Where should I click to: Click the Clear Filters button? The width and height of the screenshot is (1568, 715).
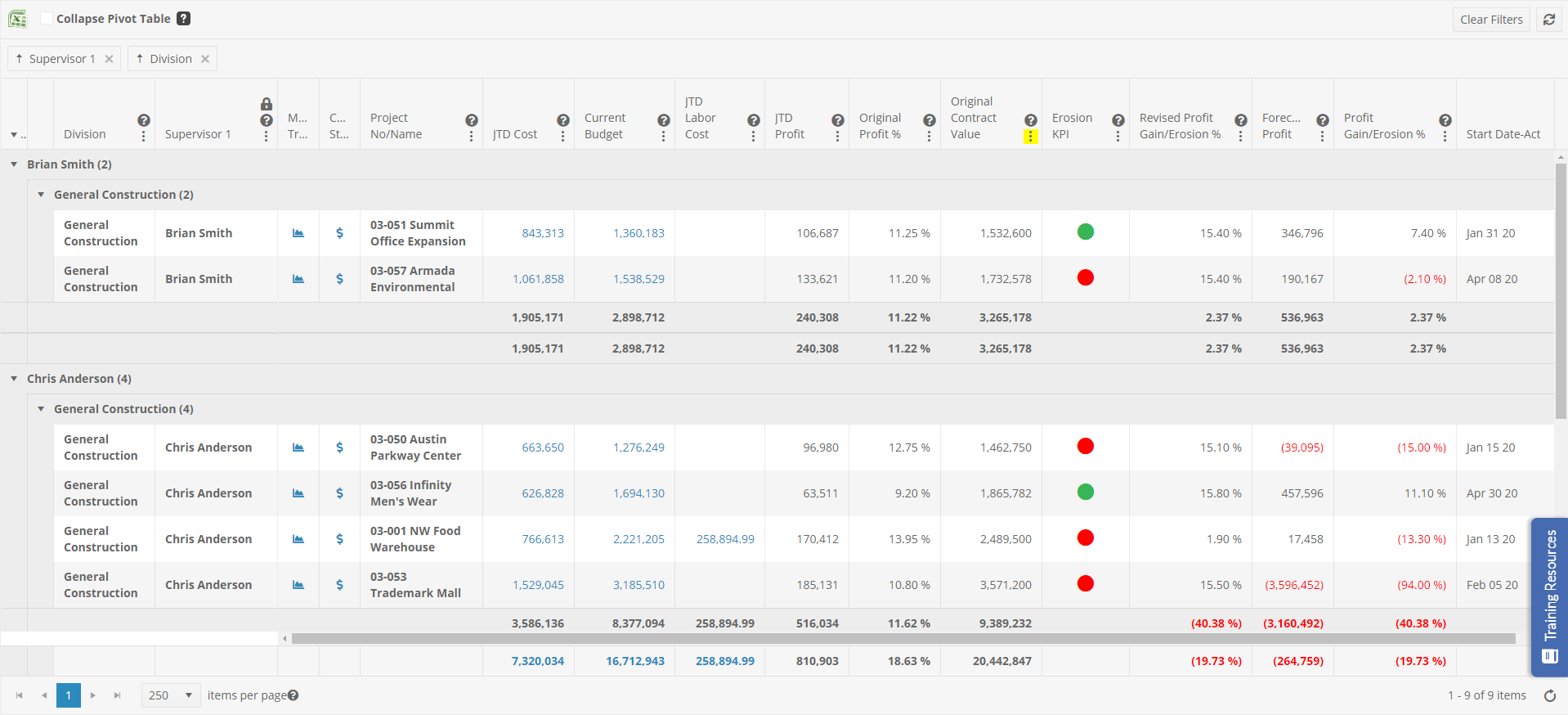[x=1491, y=20]
